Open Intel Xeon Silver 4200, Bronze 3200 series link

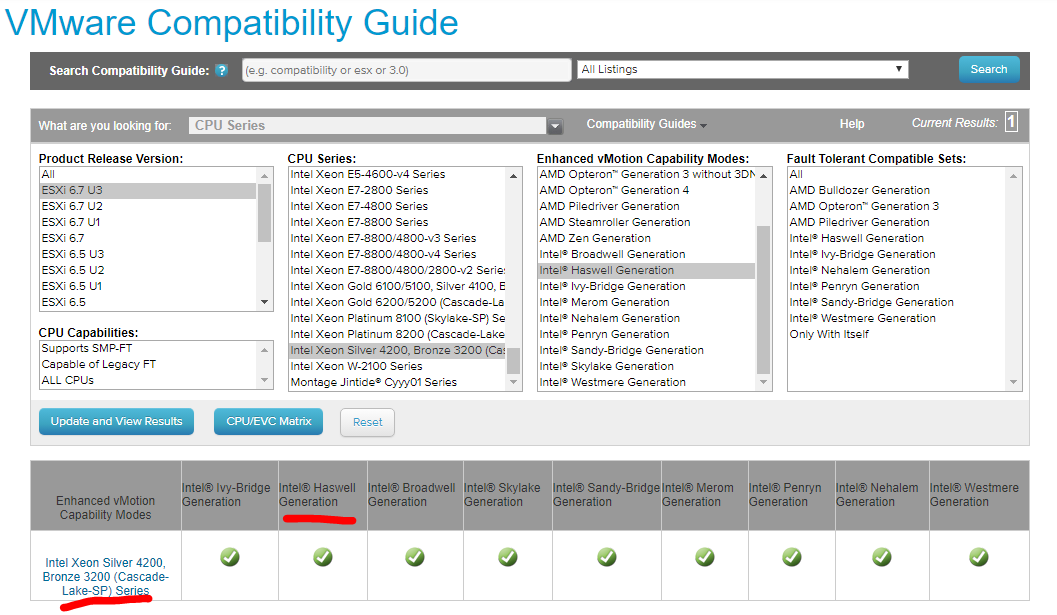[x=105, y=577]
